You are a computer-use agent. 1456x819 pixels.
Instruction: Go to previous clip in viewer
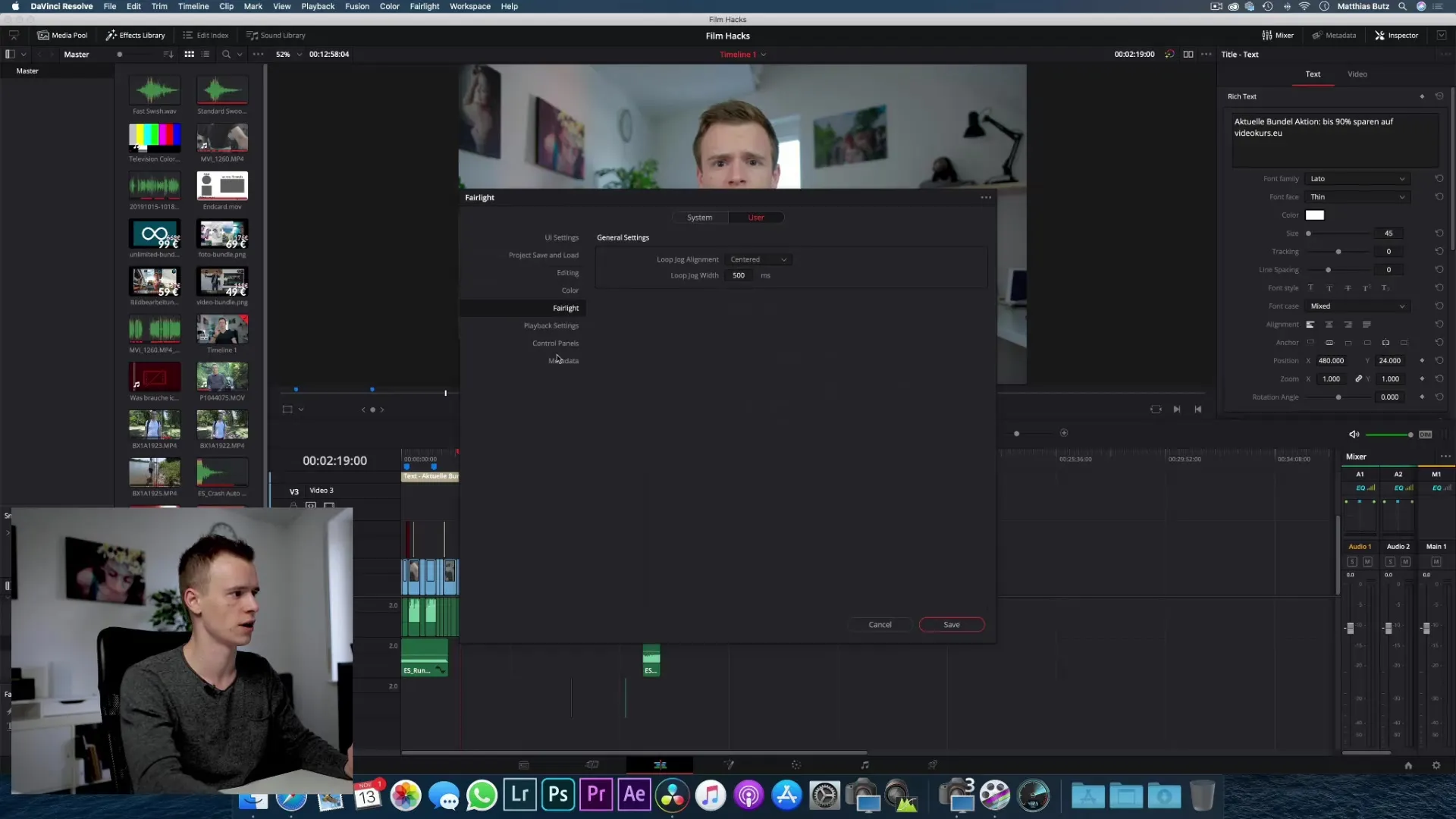pos(1198,409)
